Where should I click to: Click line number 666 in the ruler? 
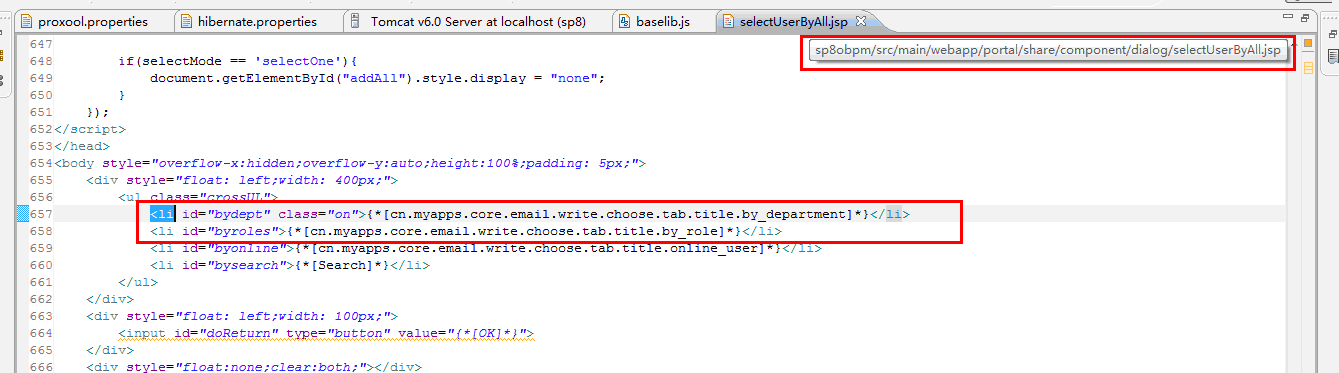click(x=42, y=367)
